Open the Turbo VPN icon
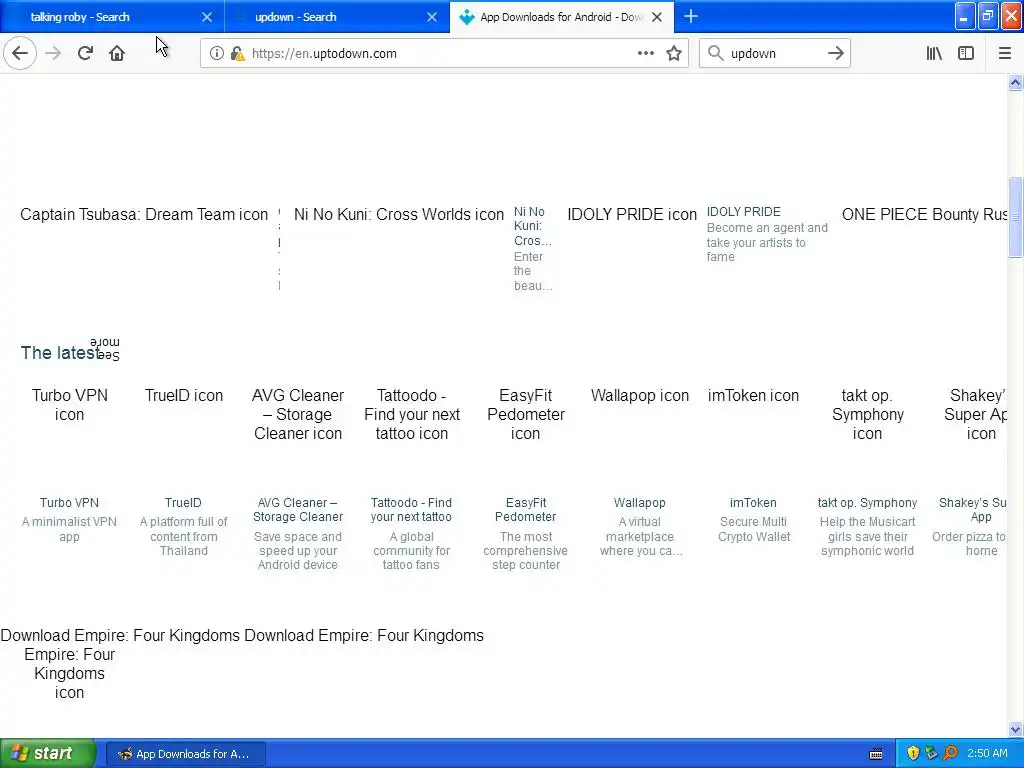Viewport: 1024px width, 768px height. point(69,405)
